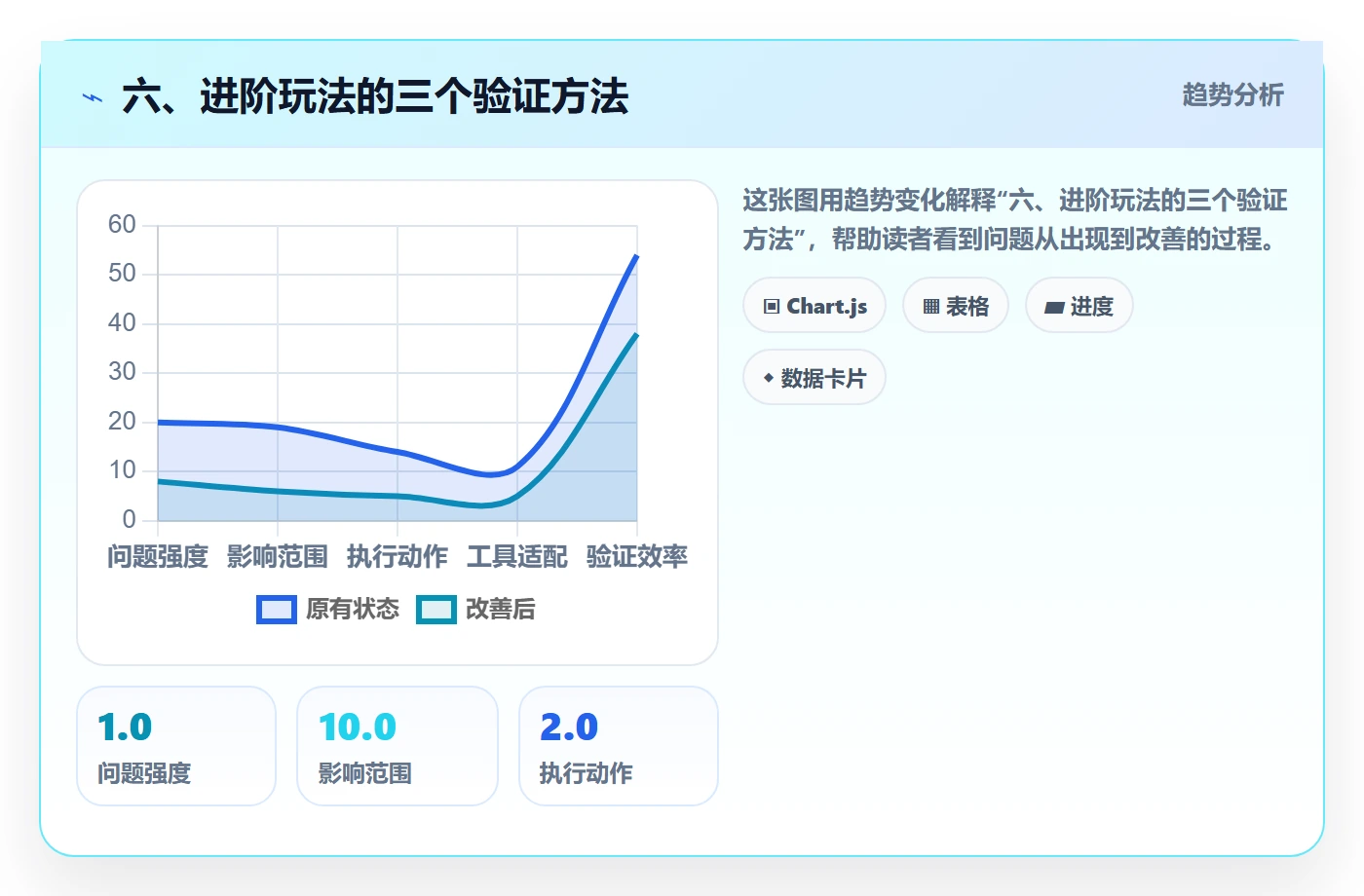Click the 工具适配 x-axis label
The image size is (1364, 896).
coord(517,556)
